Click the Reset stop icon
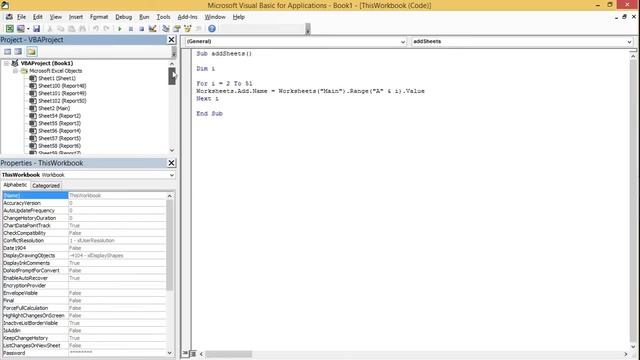The width and height of the screenshot is (640, 360). point(141,29)
